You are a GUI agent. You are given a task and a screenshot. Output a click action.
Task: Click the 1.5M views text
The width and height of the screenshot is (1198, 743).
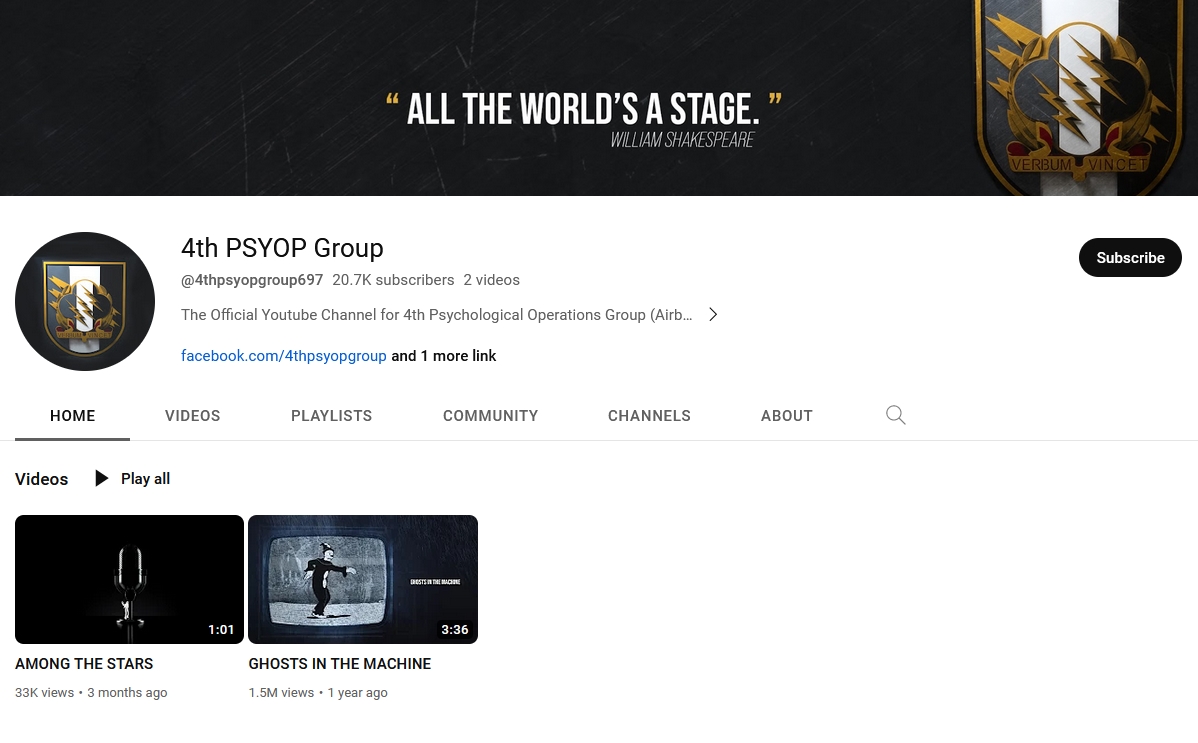[281, 693]
